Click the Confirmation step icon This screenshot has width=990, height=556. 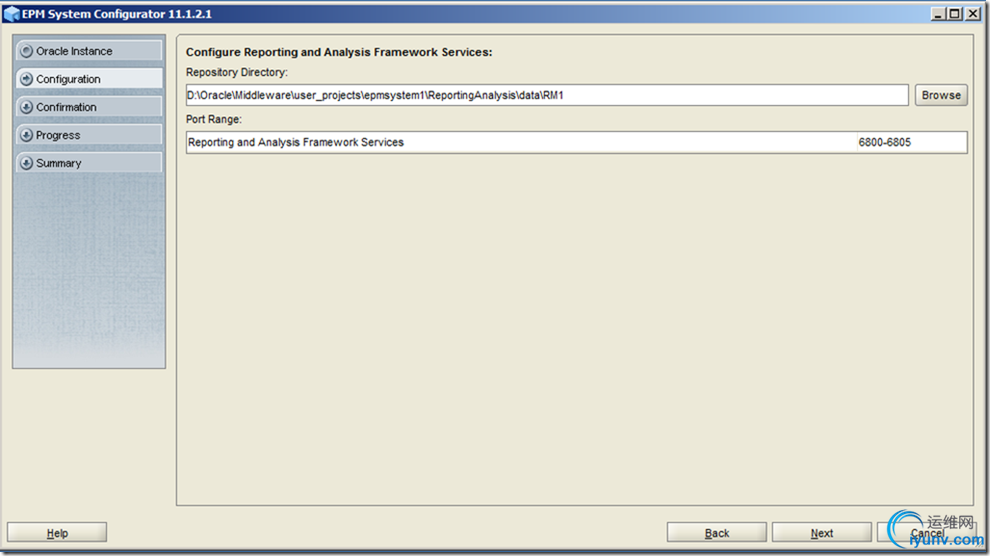(x=27, y=107)
